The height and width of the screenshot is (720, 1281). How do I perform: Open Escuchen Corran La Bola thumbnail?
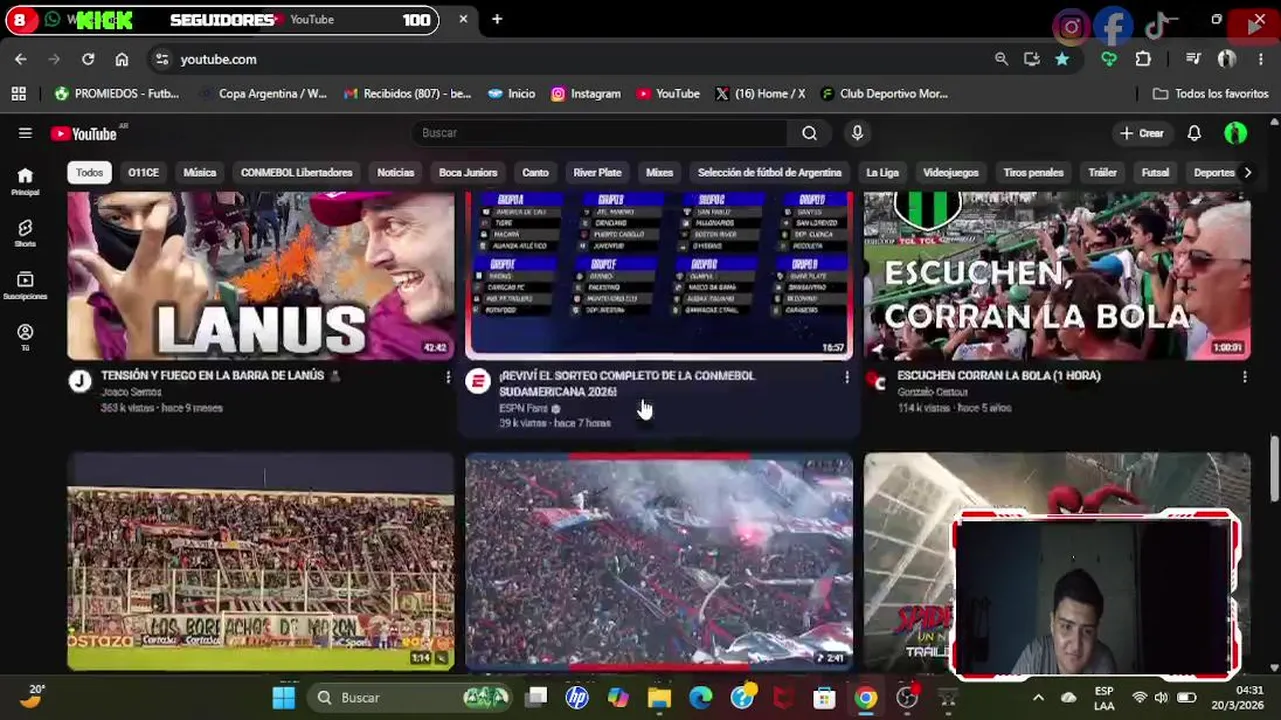(x=1057, y=275)
